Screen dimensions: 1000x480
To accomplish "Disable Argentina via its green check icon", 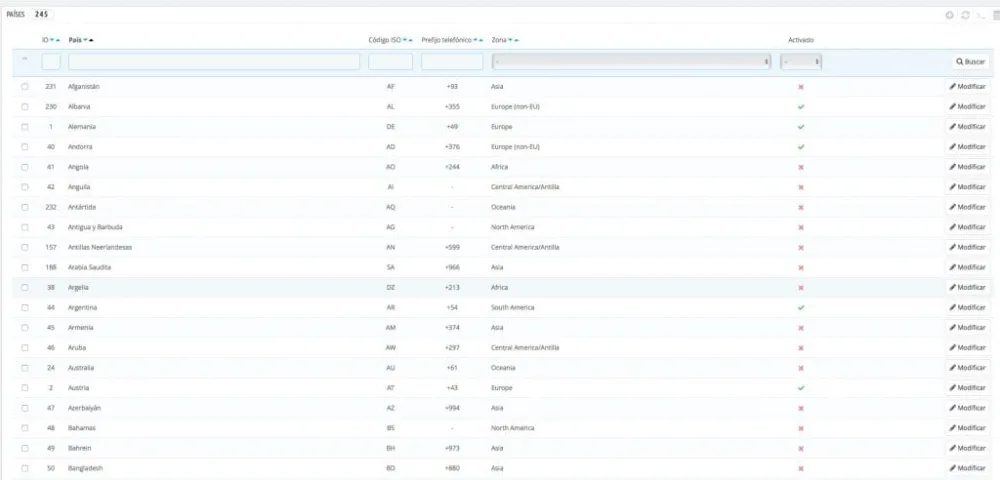I will (801, 307).
